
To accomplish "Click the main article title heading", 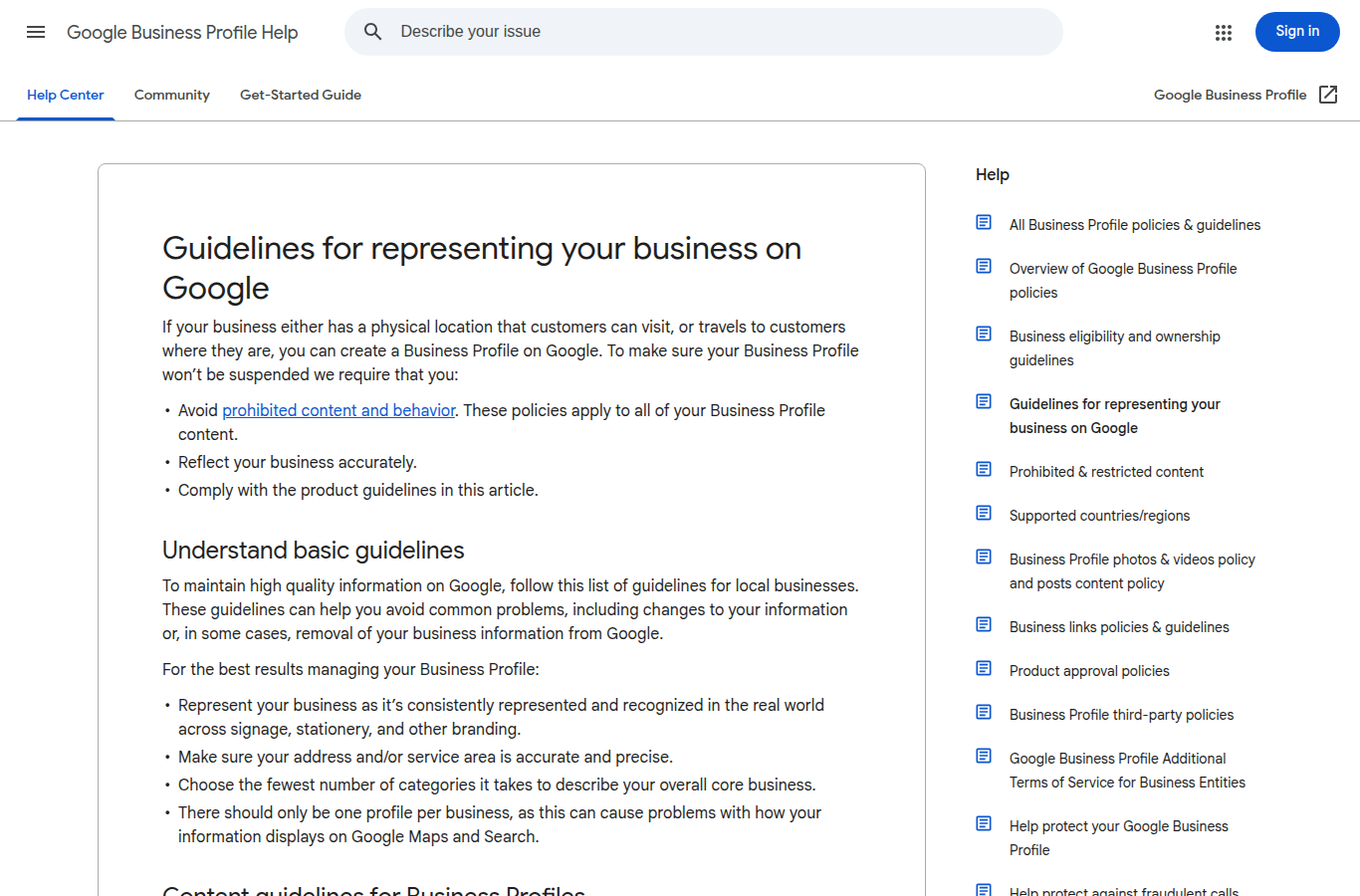I will coord(482,268).
